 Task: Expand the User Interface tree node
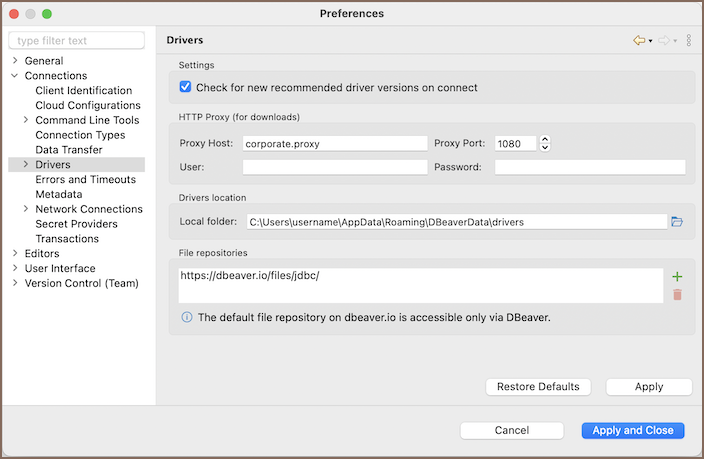[15, 268]
